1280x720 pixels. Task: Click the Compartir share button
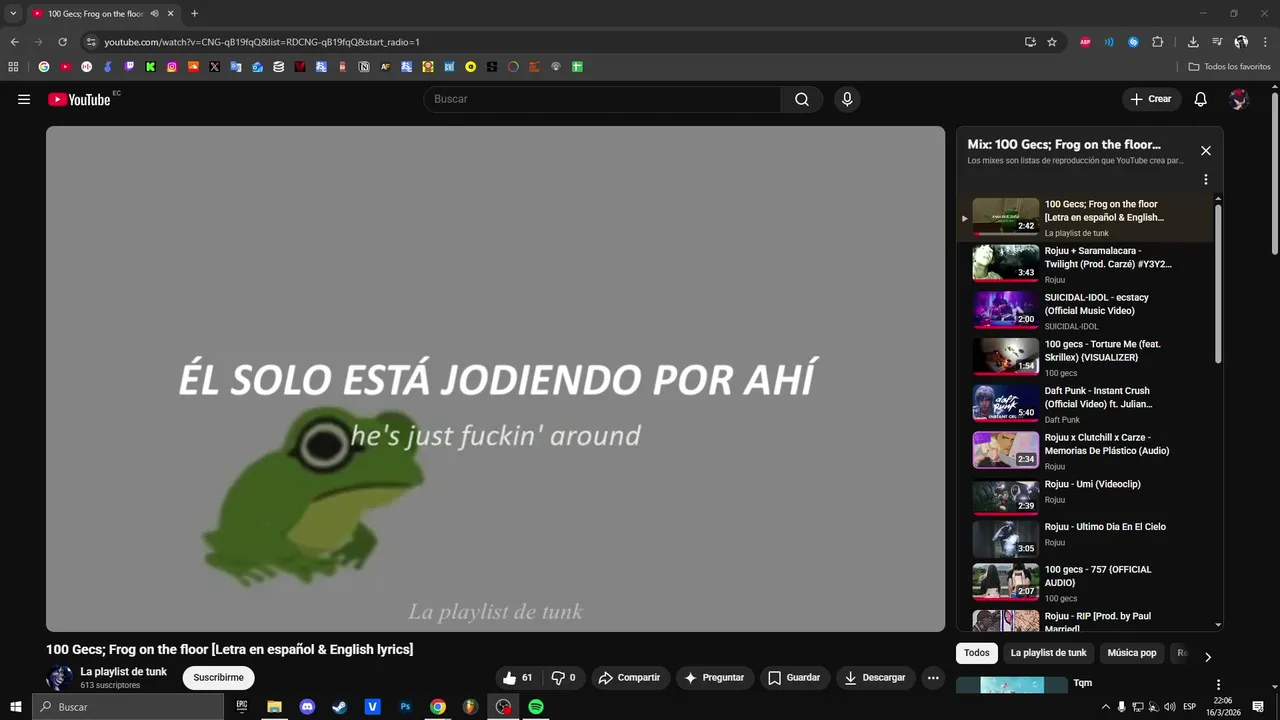click(629, 677)
